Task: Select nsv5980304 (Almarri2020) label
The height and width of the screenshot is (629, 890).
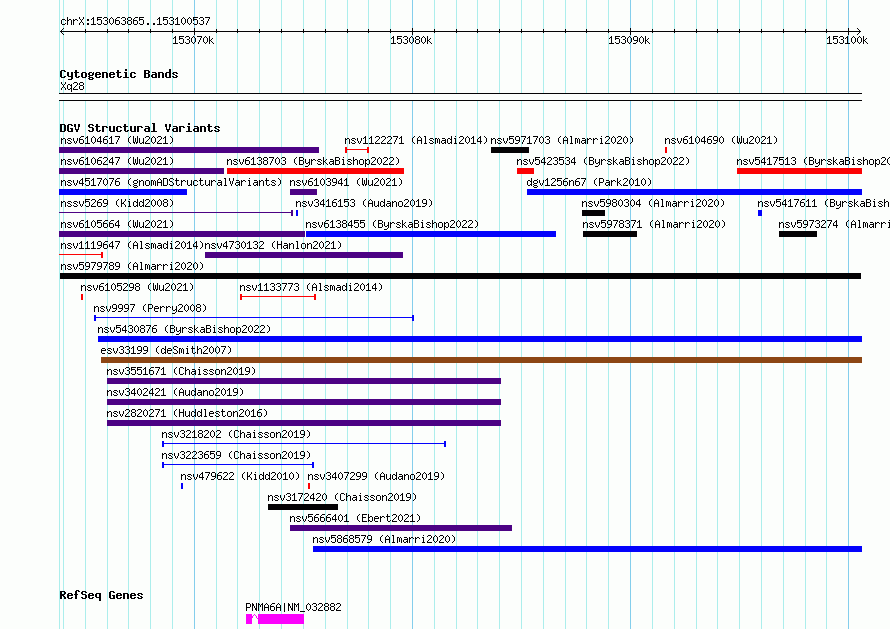Action: point(653,203)
